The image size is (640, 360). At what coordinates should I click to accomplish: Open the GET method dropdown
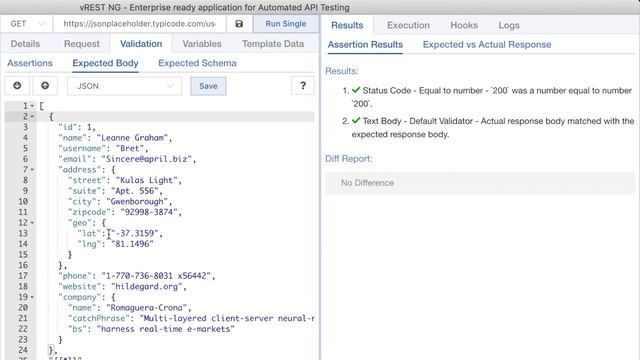[x=27, y=24]
